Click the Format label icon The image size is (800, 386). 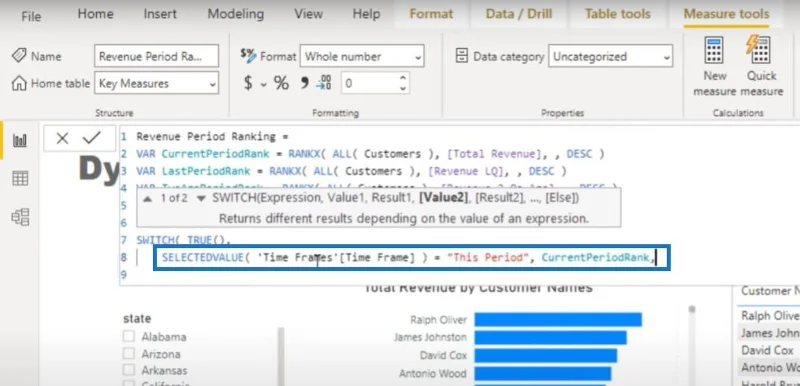(248, 56)
